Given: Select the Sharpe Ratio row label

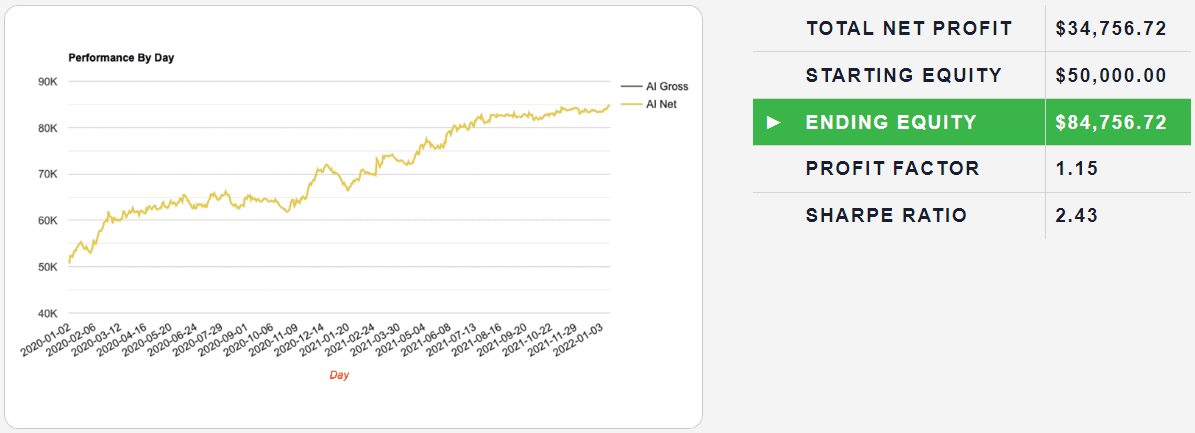Looking at the screenshot, I should pos(886,215).
